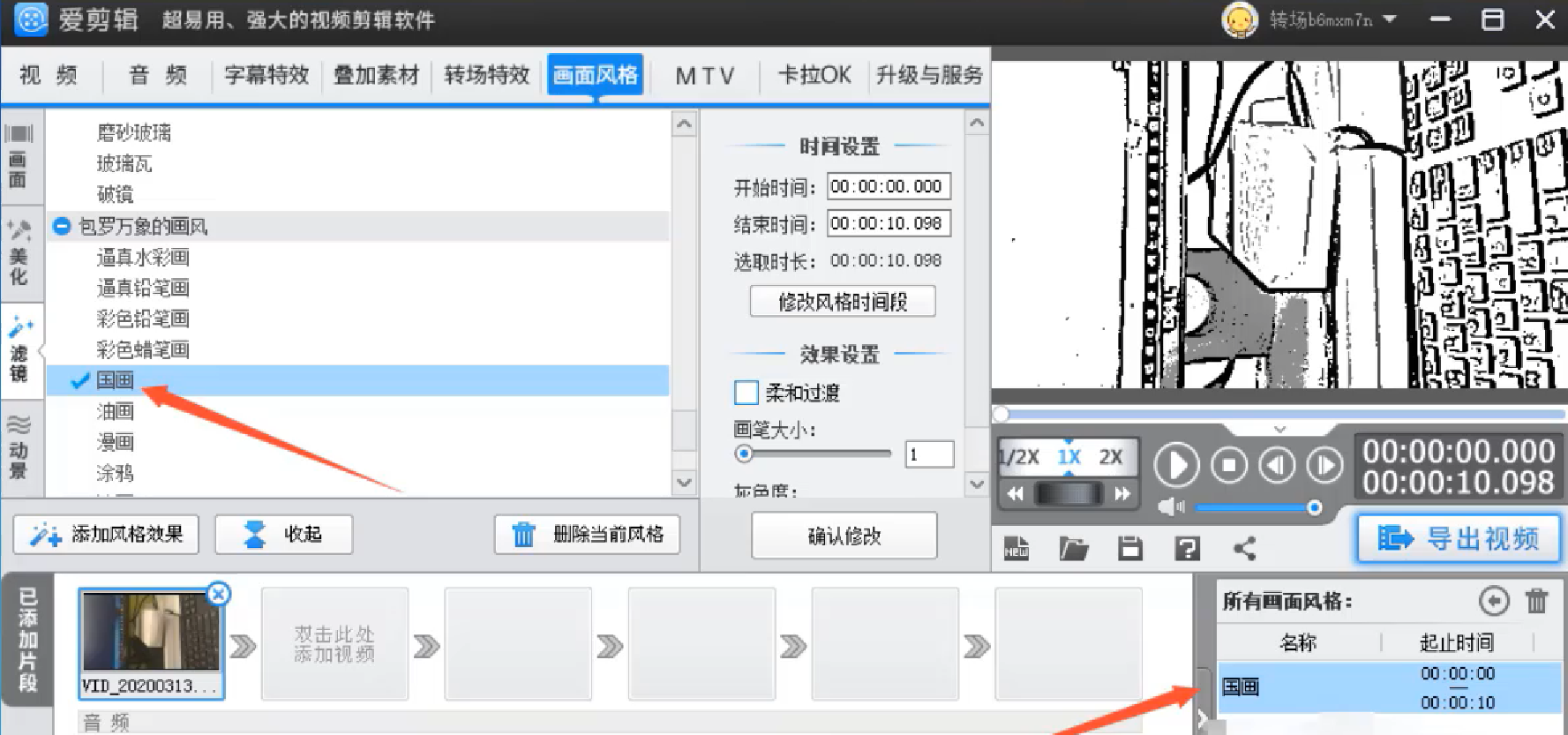1568x735 pixels.
Task: Click the share icon
Action: pyautogui.click(x=1244, y=548)
